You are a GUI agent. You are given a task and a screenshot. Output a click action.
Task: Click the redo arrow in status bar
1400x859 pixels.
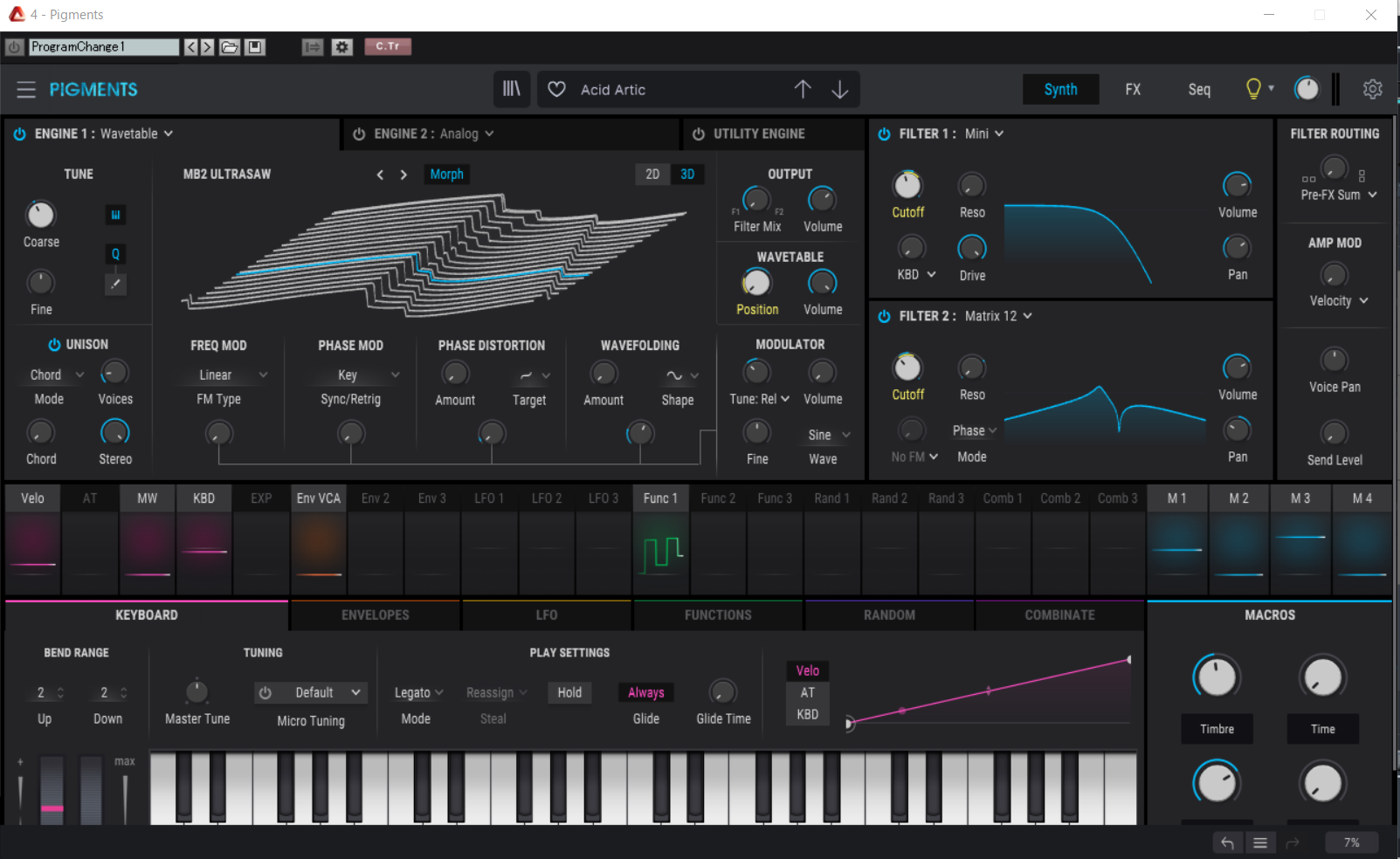1293,842
